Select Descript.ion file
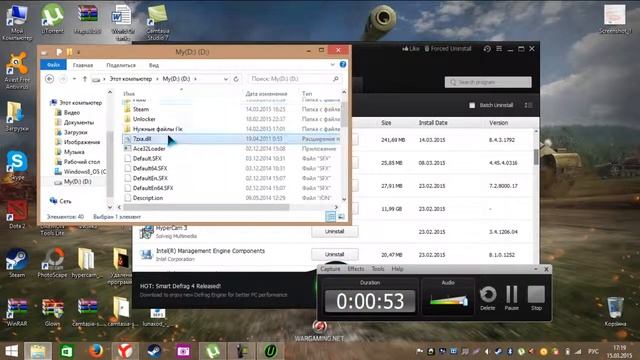640x360 pixels. point(231,198)
